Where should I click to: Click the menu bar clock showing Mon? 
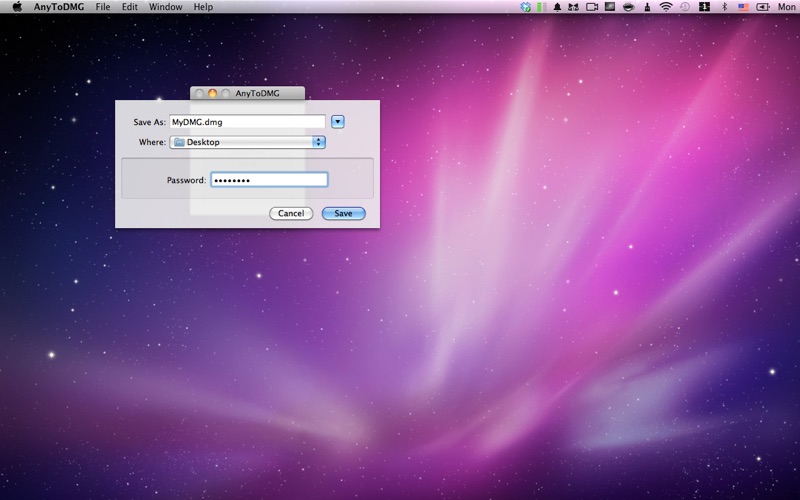[787, 7]
